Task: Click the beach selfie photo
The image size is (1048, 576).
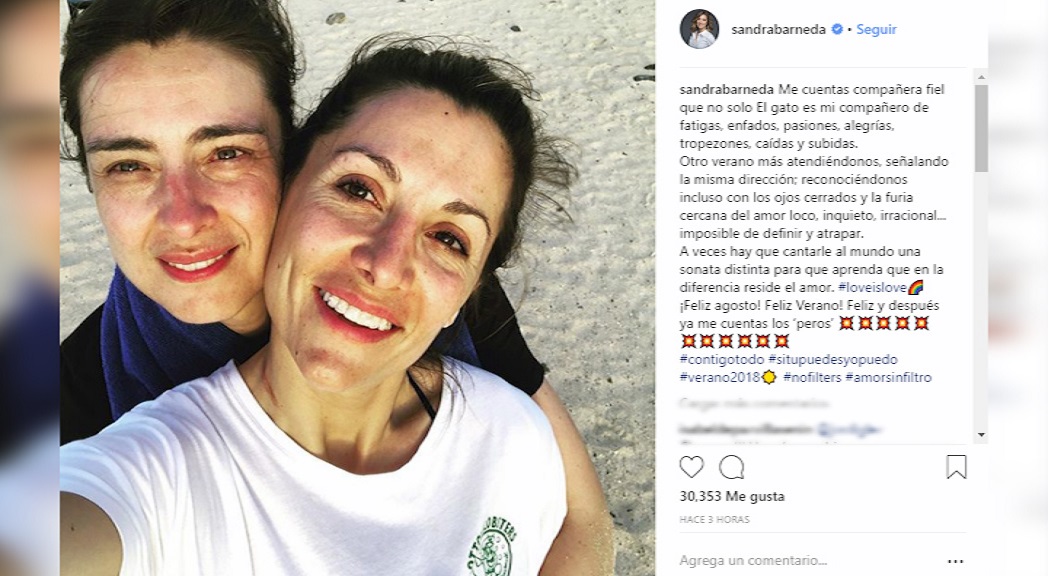Action: (x=358, y=288)
